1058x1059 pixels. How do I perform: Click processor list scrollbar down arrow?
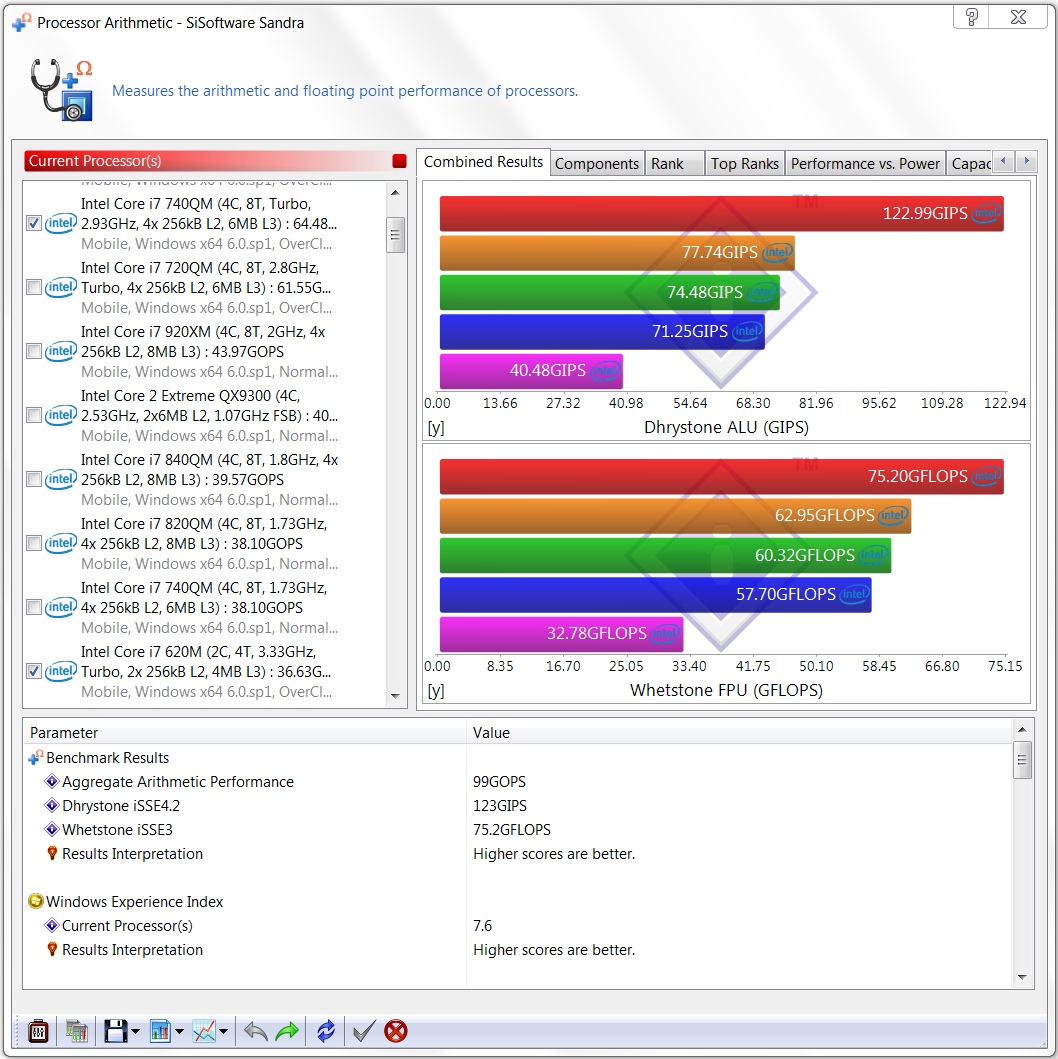395,696
